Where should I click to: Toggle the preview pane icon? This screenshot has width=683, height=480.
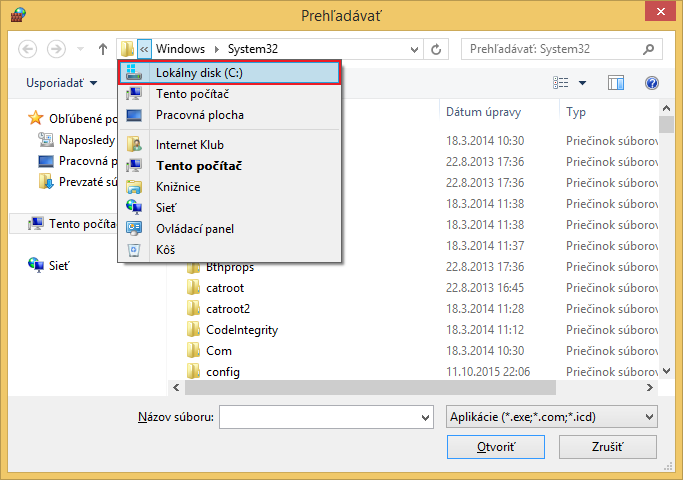click(x=616, y=83)
